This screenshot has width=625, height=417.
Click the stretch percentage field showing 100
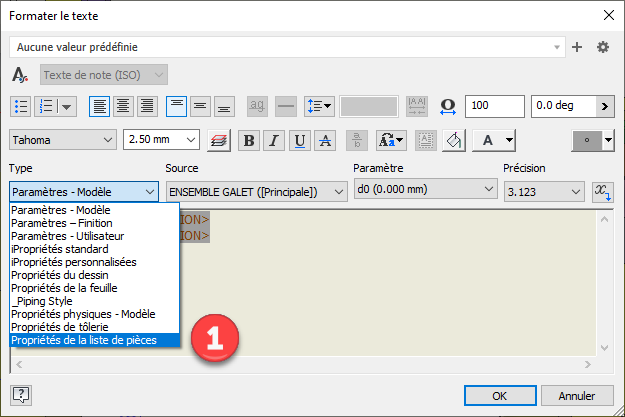coord(494,106)
